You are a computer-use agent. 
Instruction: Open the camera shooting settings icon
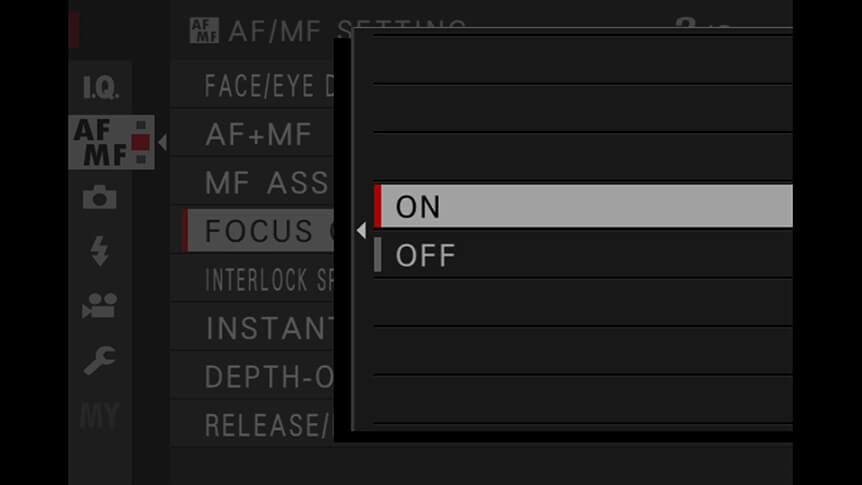tap(100, 197)
